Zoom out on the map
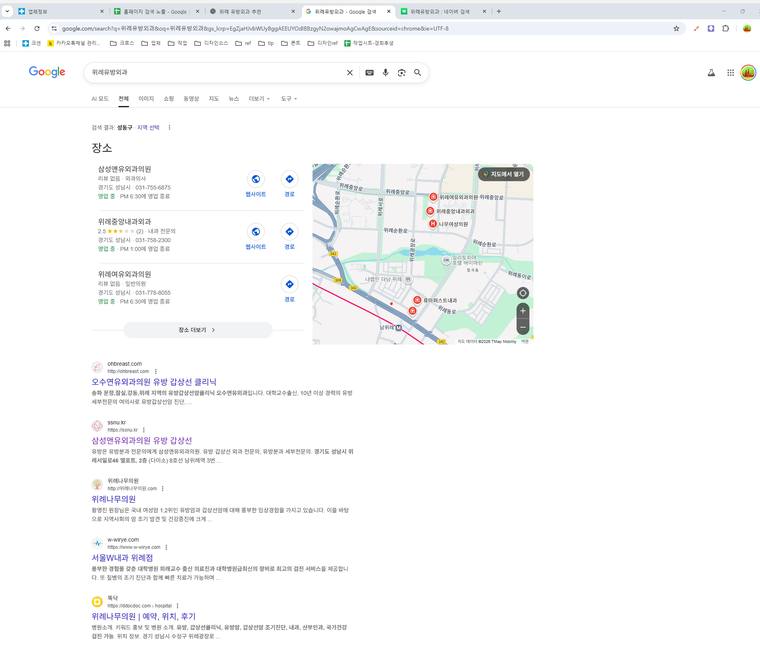 (x=522, y=327)
